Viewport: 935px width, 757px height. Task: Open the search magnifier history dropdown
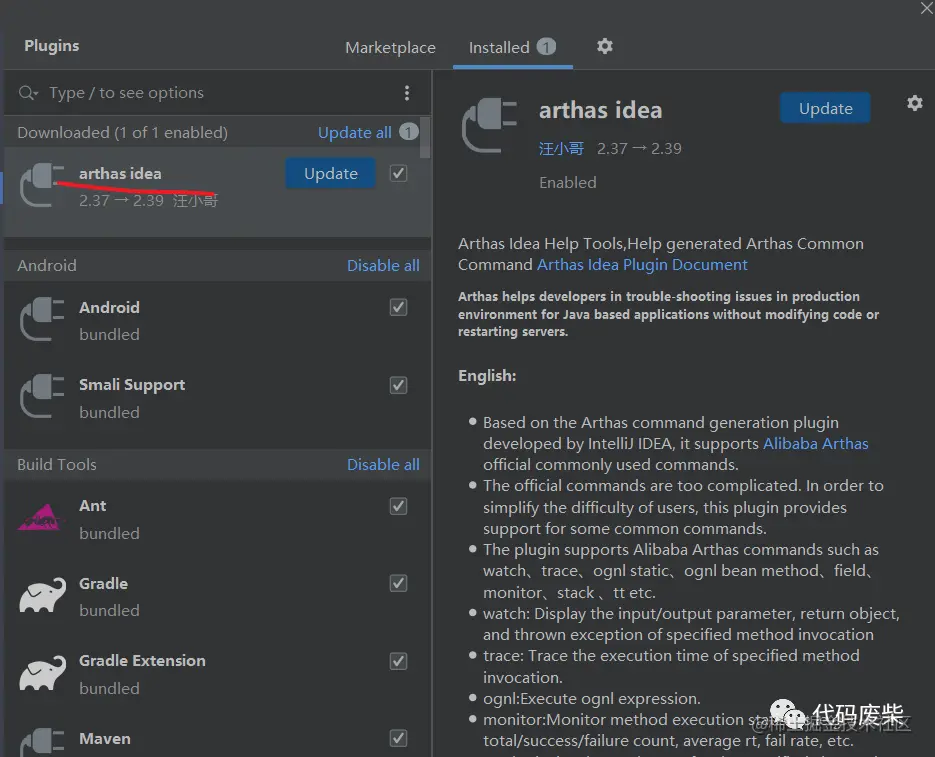coord(28,93)
